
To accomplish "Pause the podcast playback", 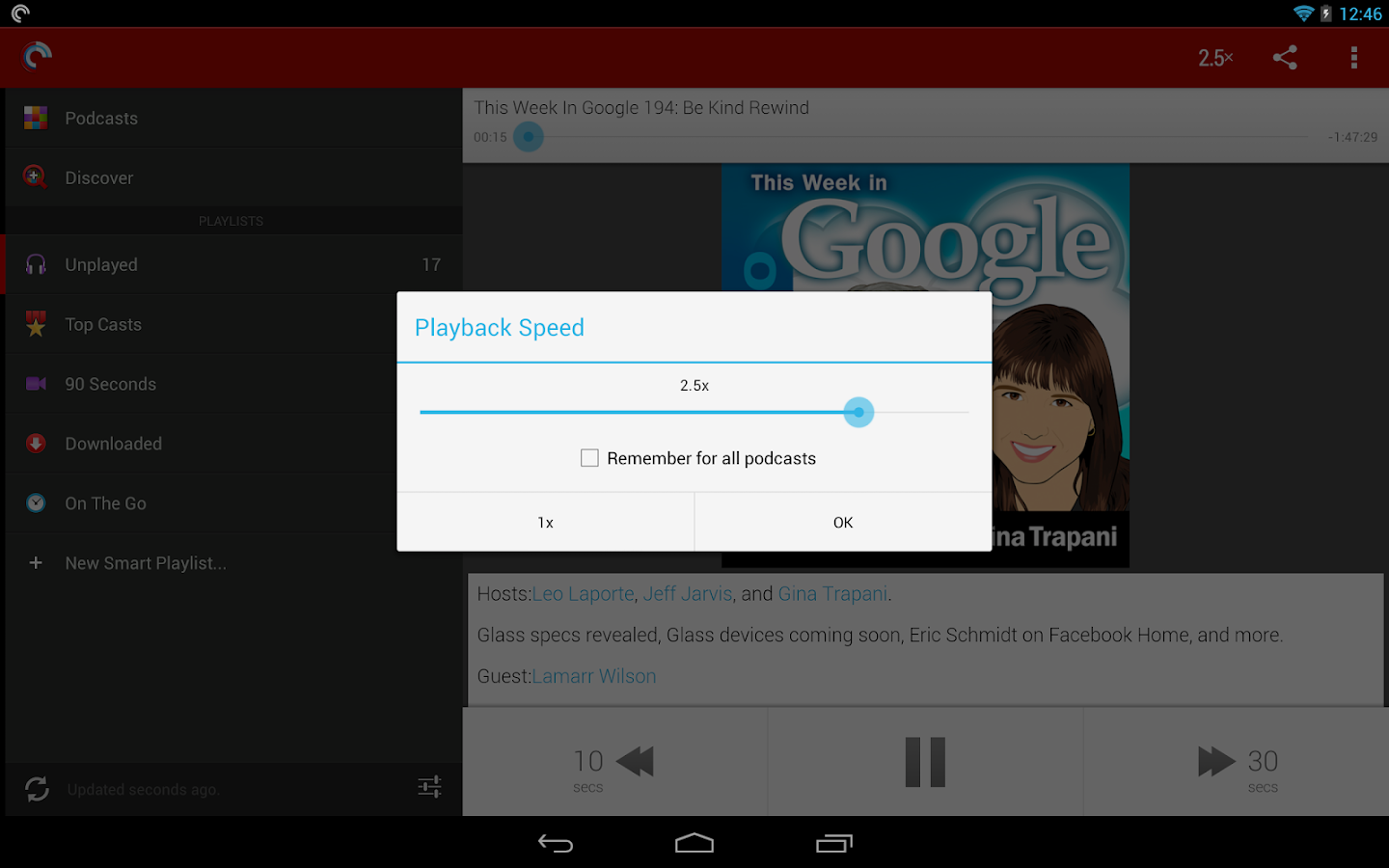I will click(x=925, y=762).
